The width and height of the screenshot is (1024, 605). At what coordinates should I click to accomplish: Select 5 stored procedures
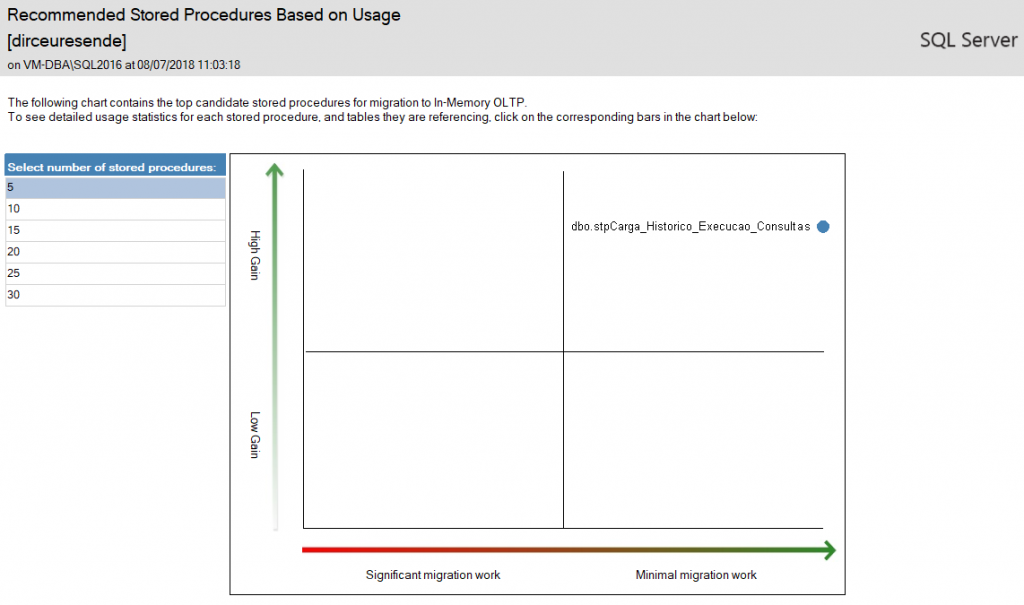[116, 188]
